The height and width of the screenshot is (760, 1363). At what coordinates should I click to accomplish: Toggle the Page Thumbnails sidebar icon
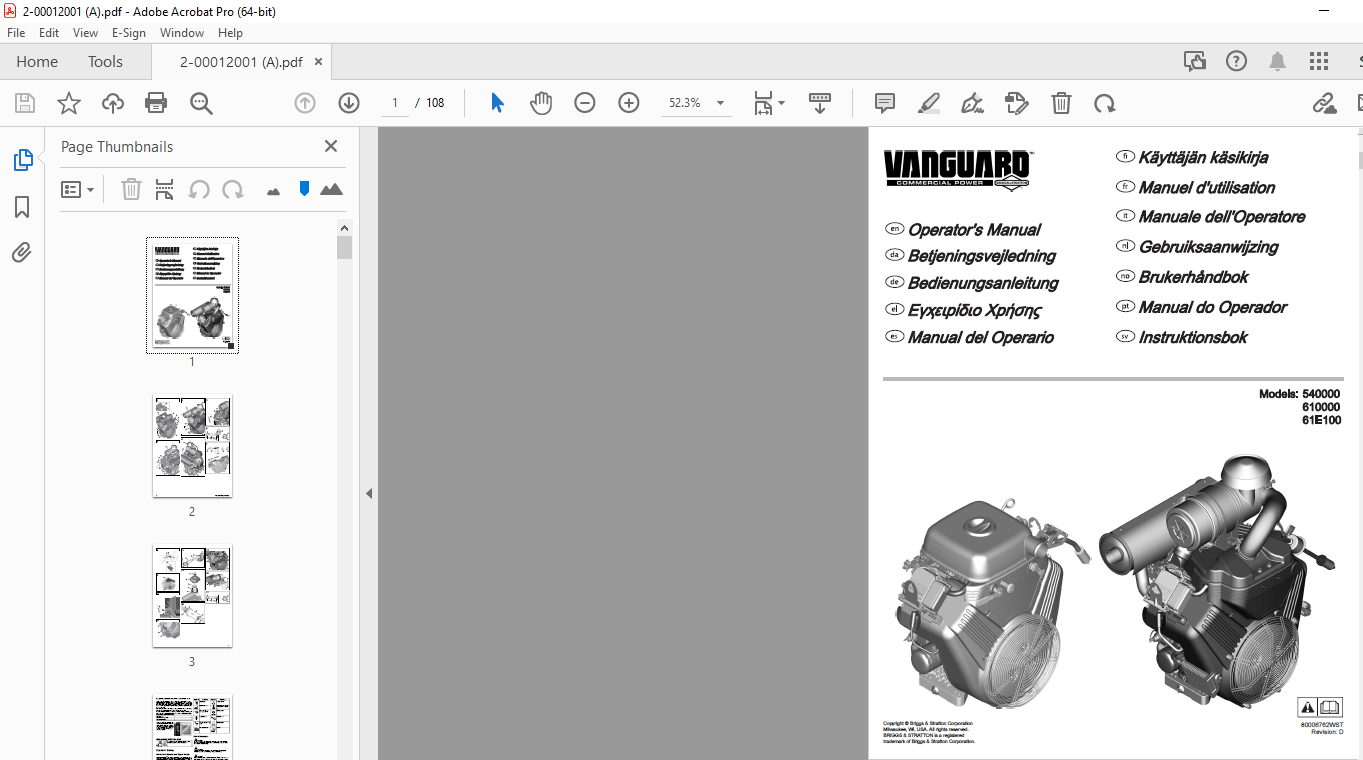point(22,160)
